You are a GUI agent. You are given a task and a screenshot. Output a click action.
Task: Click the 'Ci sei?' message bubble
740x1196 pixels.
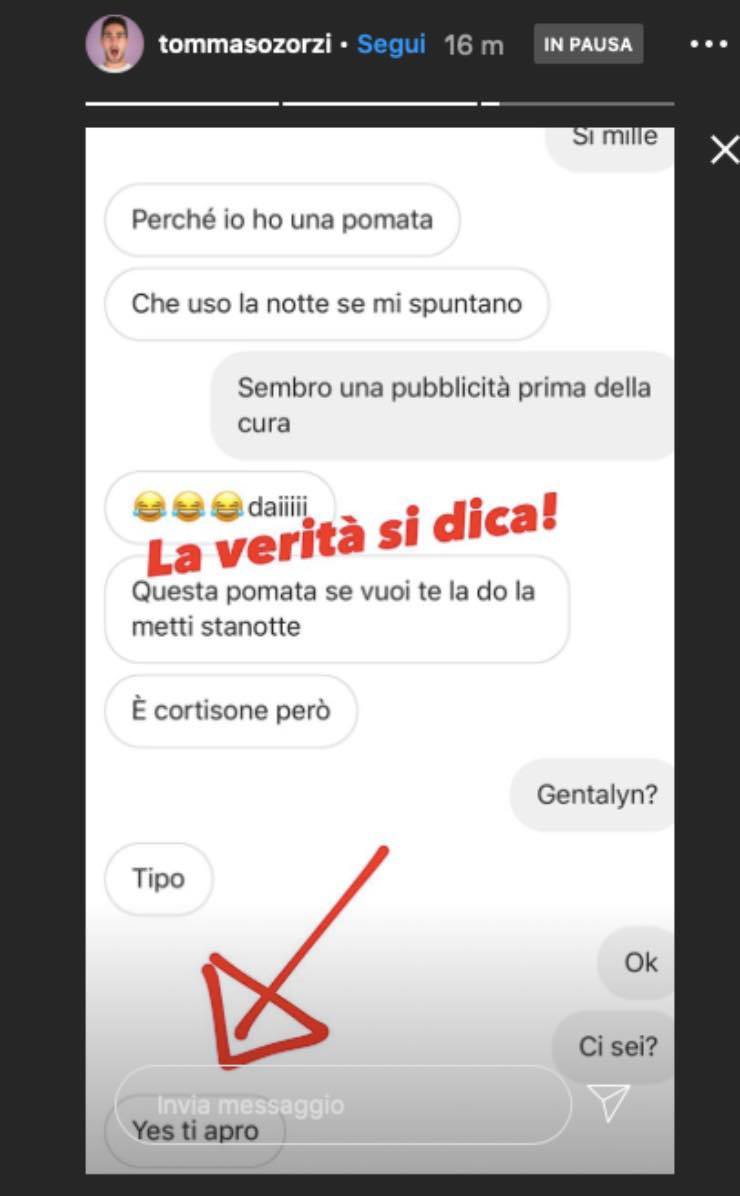coord(614,1046)
